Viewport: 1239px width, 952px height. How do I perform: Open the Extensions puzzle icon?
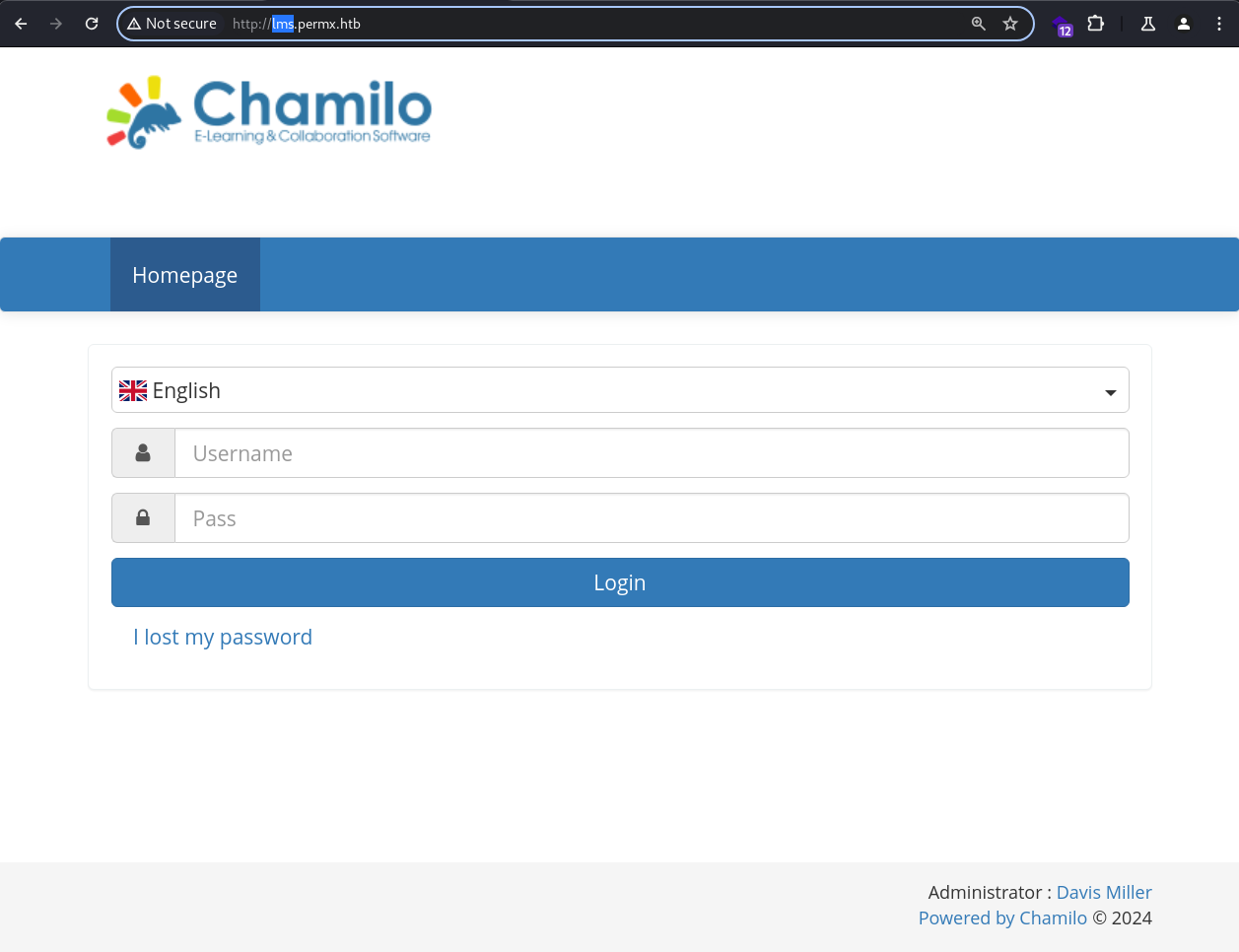(1096, 24)
